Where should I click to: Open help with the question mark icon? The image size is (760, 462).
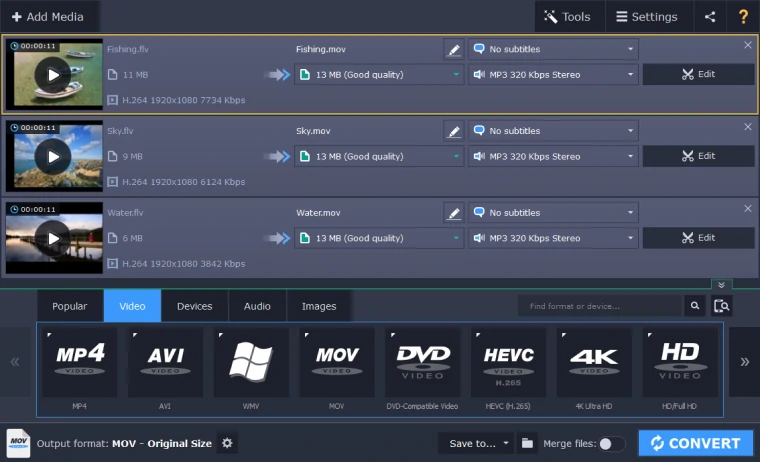point(743,16)
